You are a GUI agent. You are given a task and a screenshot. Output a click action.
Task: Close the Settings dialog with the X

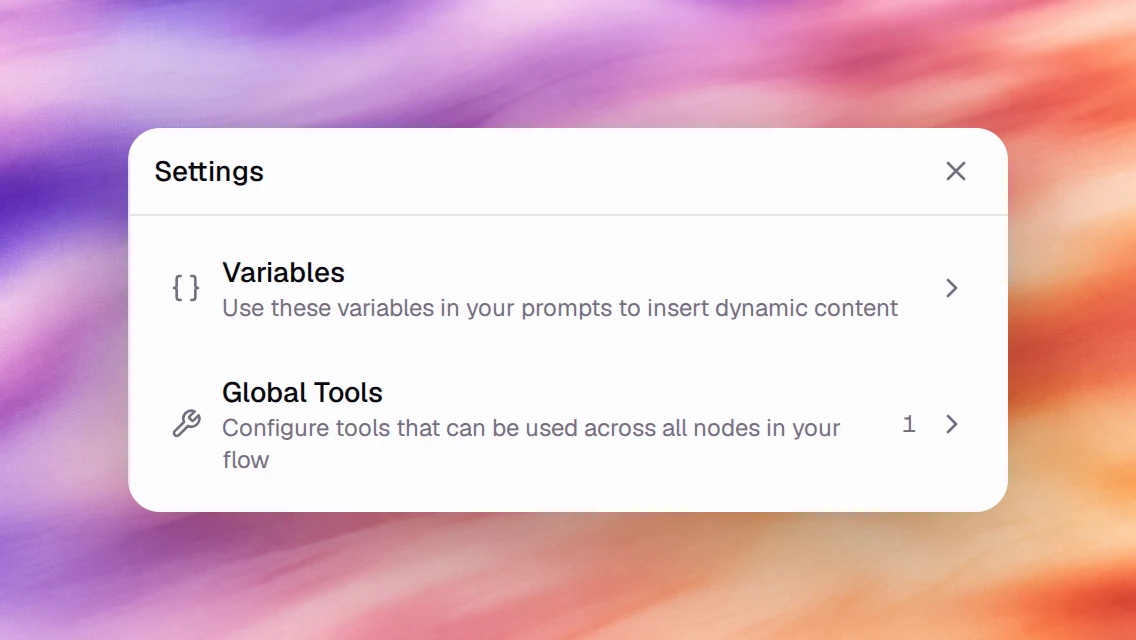coord(956,171)
